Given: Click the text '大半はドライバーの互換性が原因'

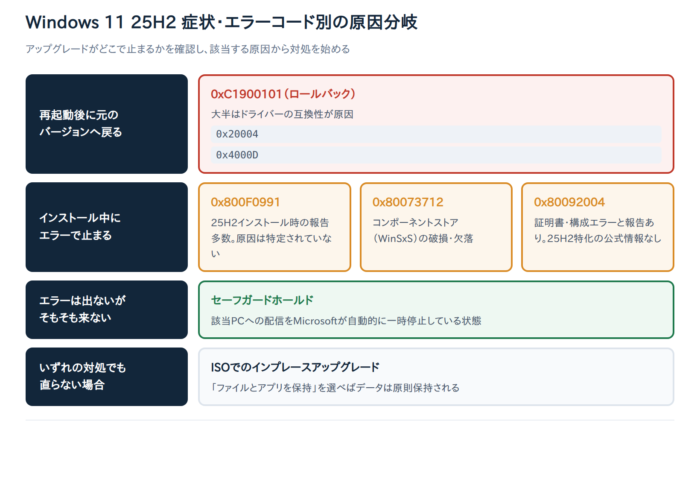Looking at the screenshot, I should point(282,114).
